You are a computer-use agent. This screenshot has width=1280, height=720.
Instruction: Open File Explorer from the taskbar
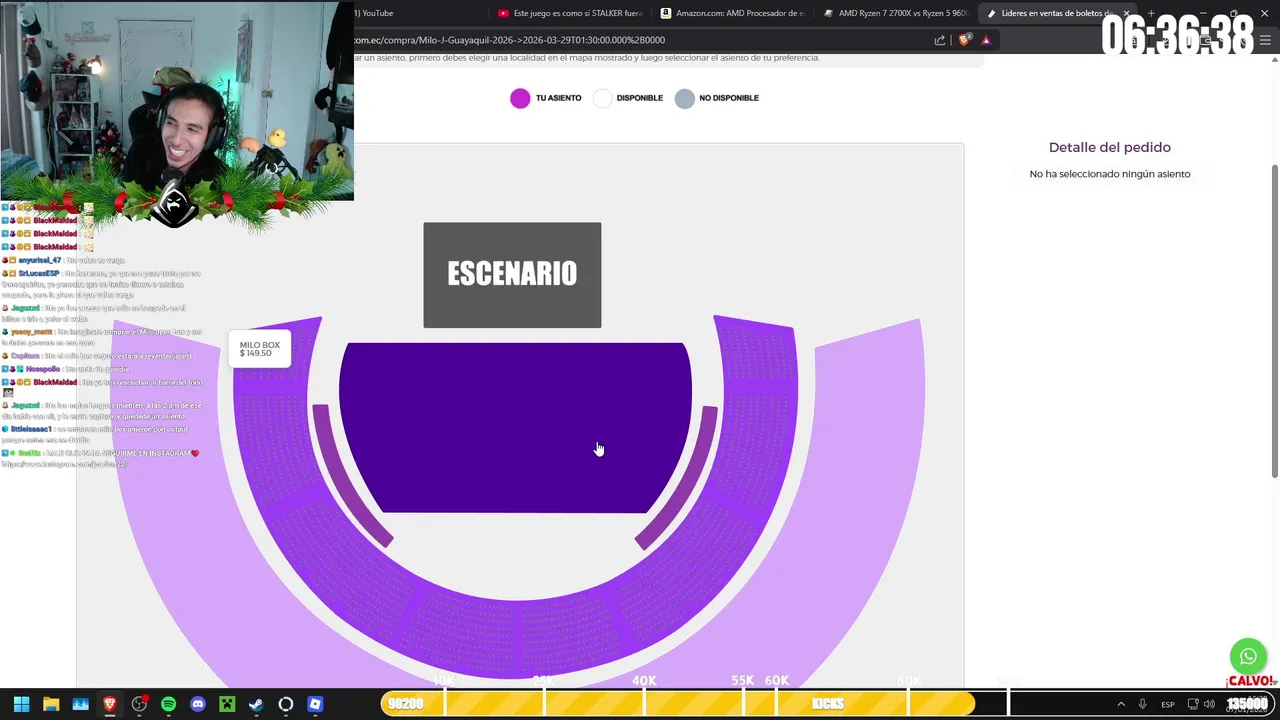(x=51, y=704)
